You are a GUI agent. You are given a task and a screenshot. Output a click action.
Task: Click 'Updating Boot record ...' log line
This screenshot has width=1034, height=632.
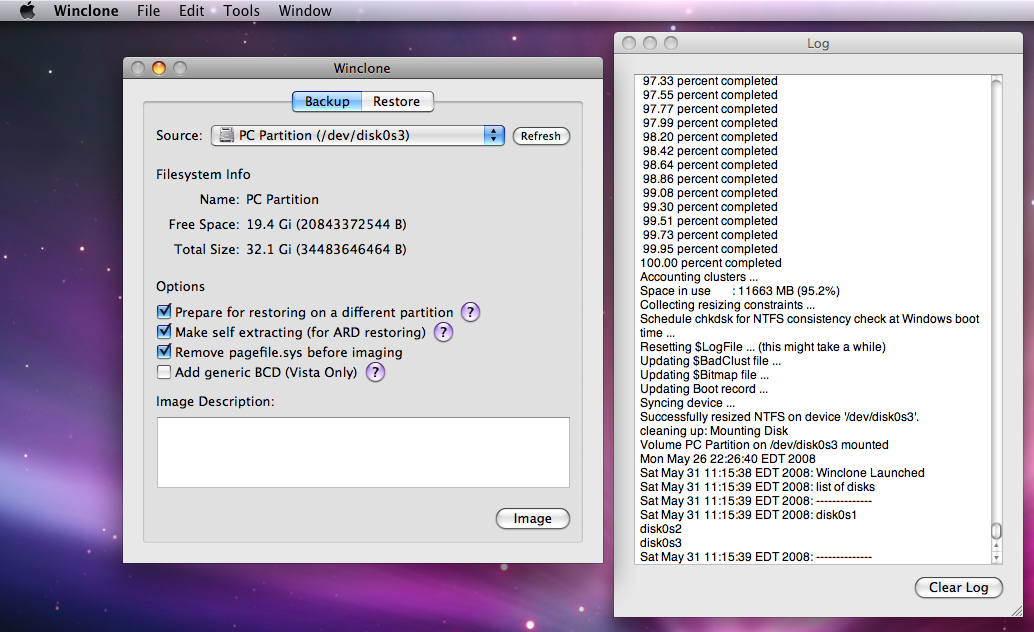[x=704, y=389]
